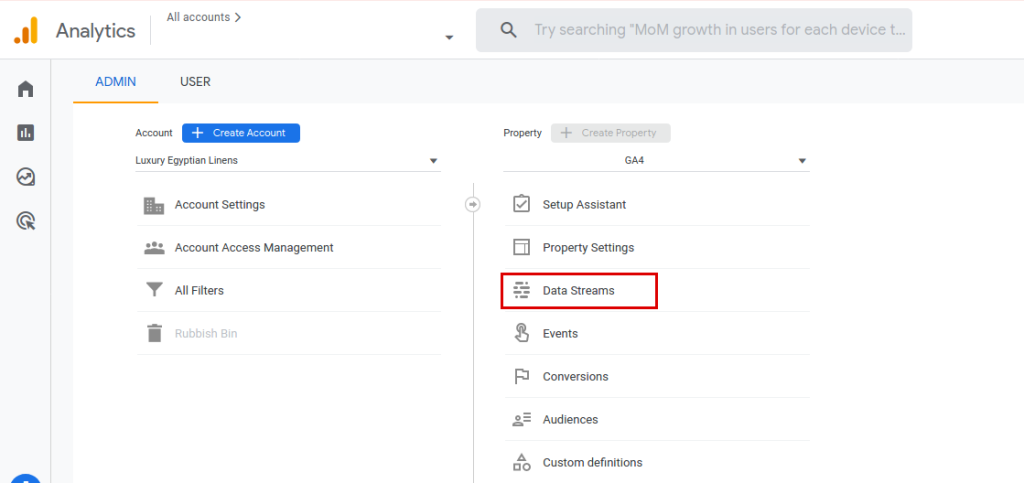
Task: Click the Google Analytics logo
Action: (x=26, y=30)
